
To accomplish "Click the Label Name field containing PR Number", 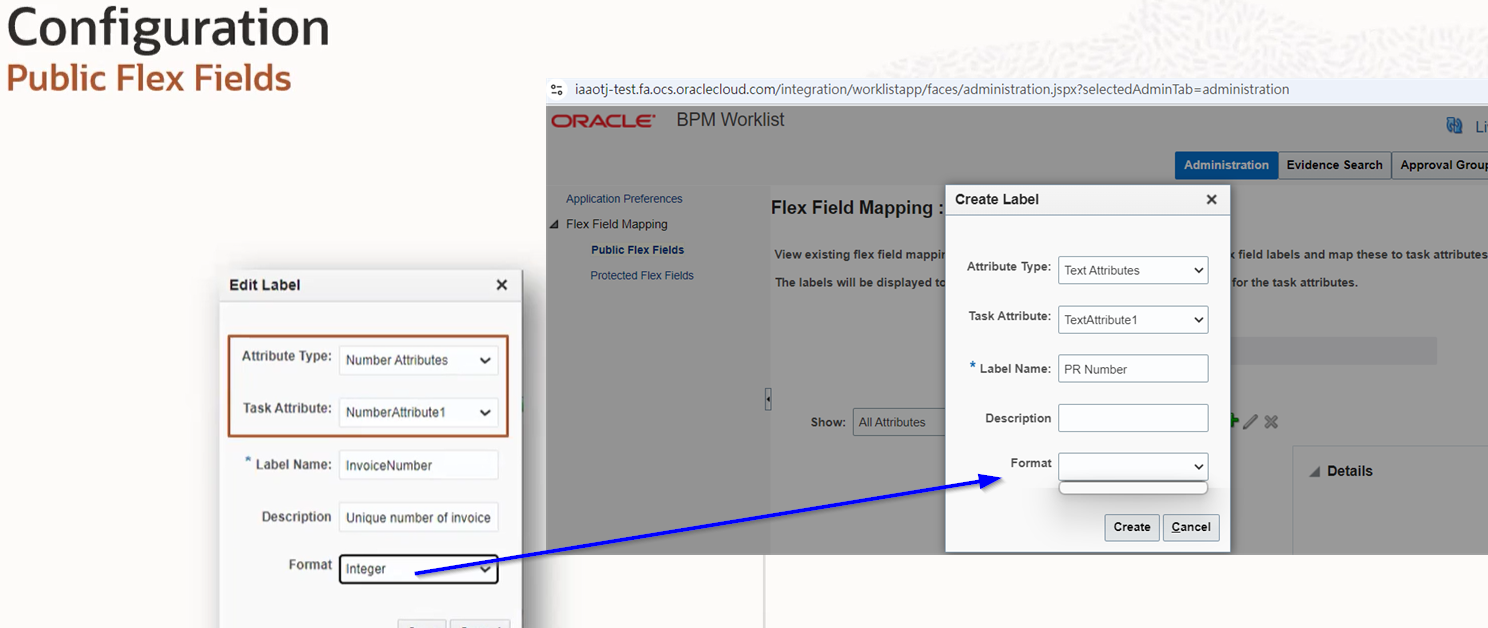I will coord(1133,368).
